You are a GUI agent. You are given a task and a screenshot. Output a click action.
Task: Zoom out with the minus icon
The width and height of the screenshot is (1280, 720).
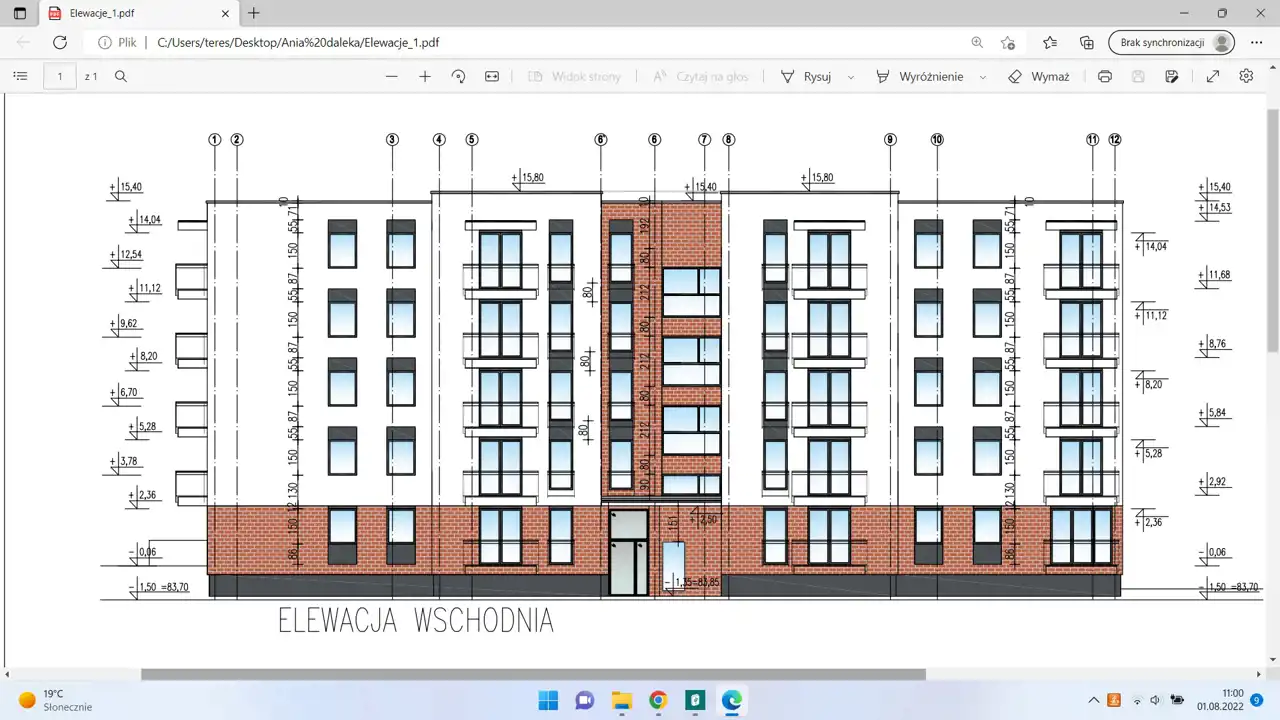(x=392, y=76)
